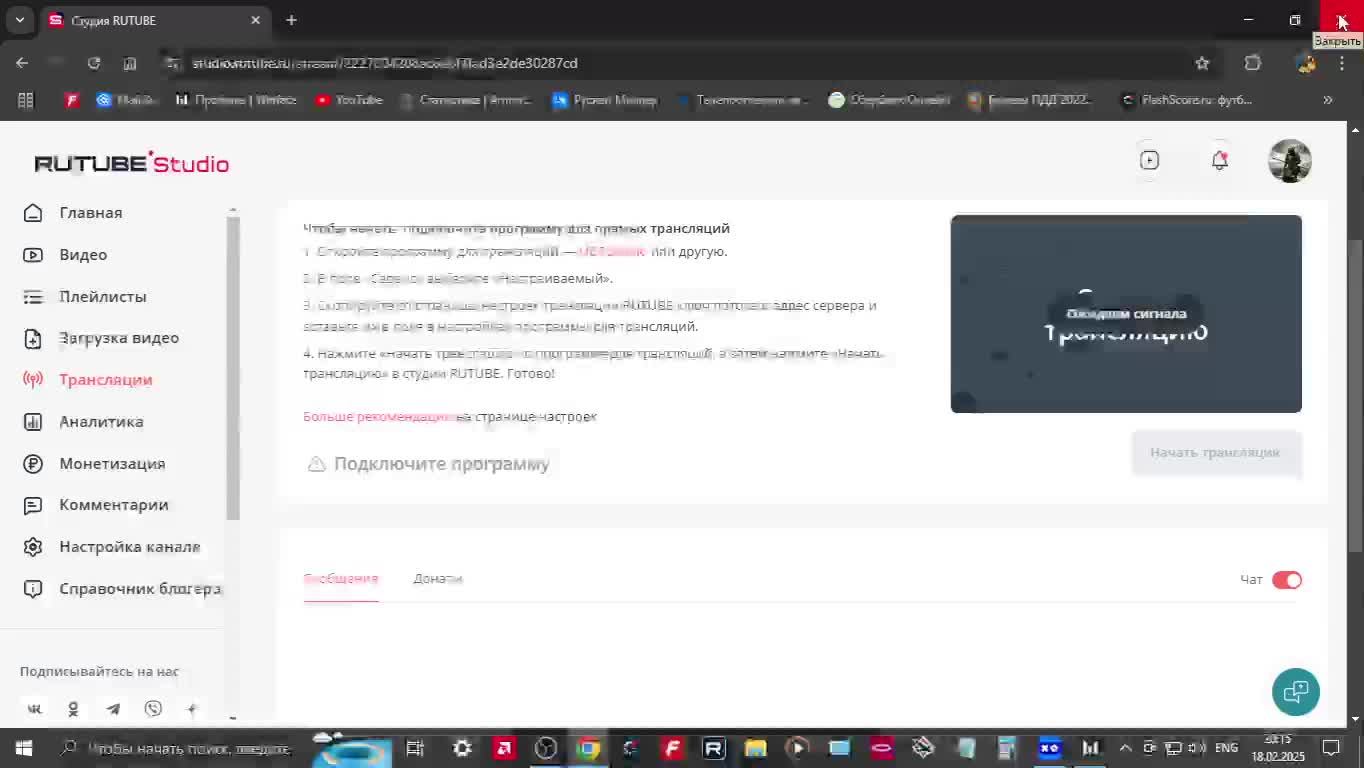Open the Главная menu item
The height and width of the screenshot is (768, 1364).
tap(91, 213)
